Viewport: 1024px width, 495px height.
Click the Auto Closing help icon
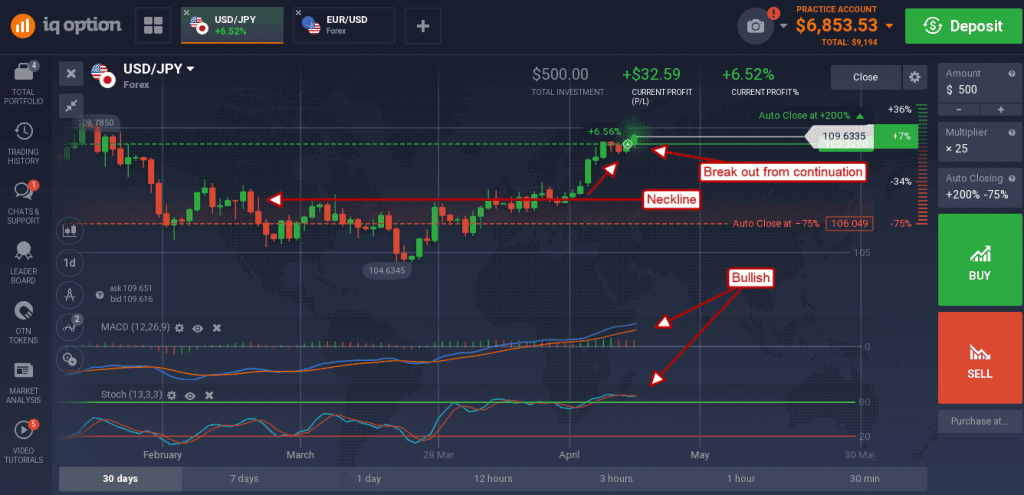click(x=1013, y=178)
